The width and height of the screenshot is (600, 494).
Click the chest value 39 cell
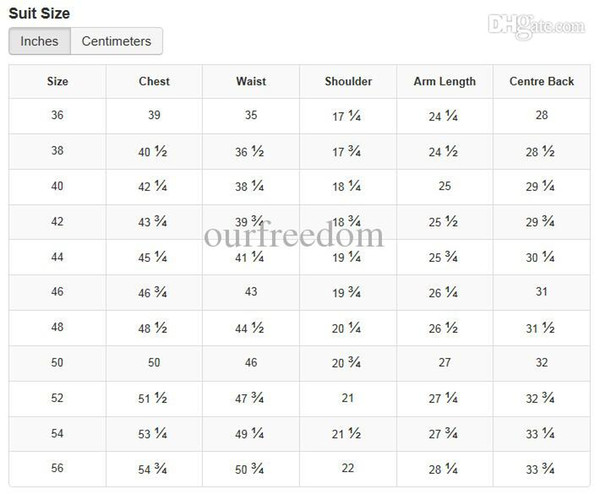click(154, 115)
